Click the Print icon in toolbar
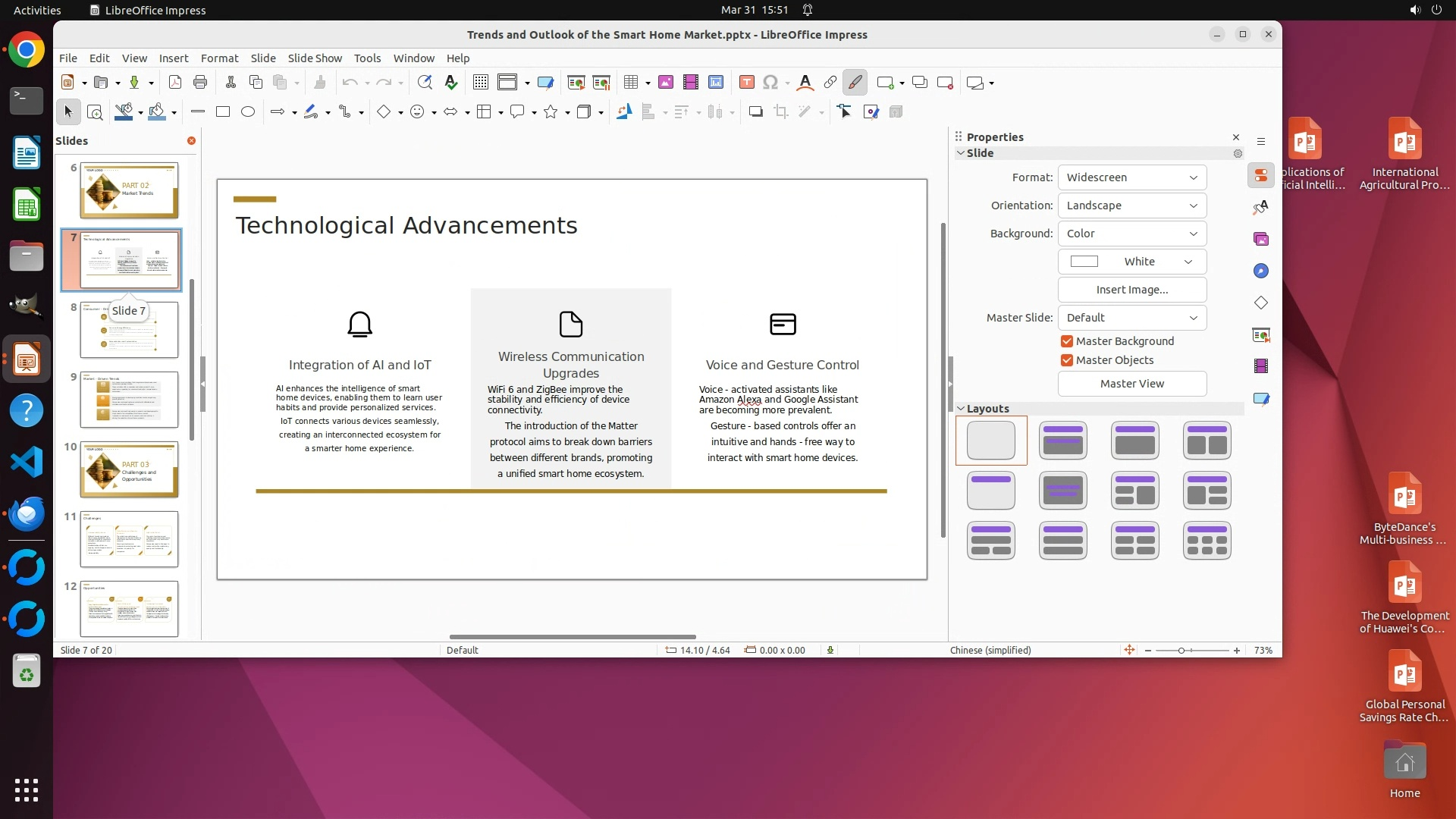Screen dimensions: 1456x819 point(200,83)
